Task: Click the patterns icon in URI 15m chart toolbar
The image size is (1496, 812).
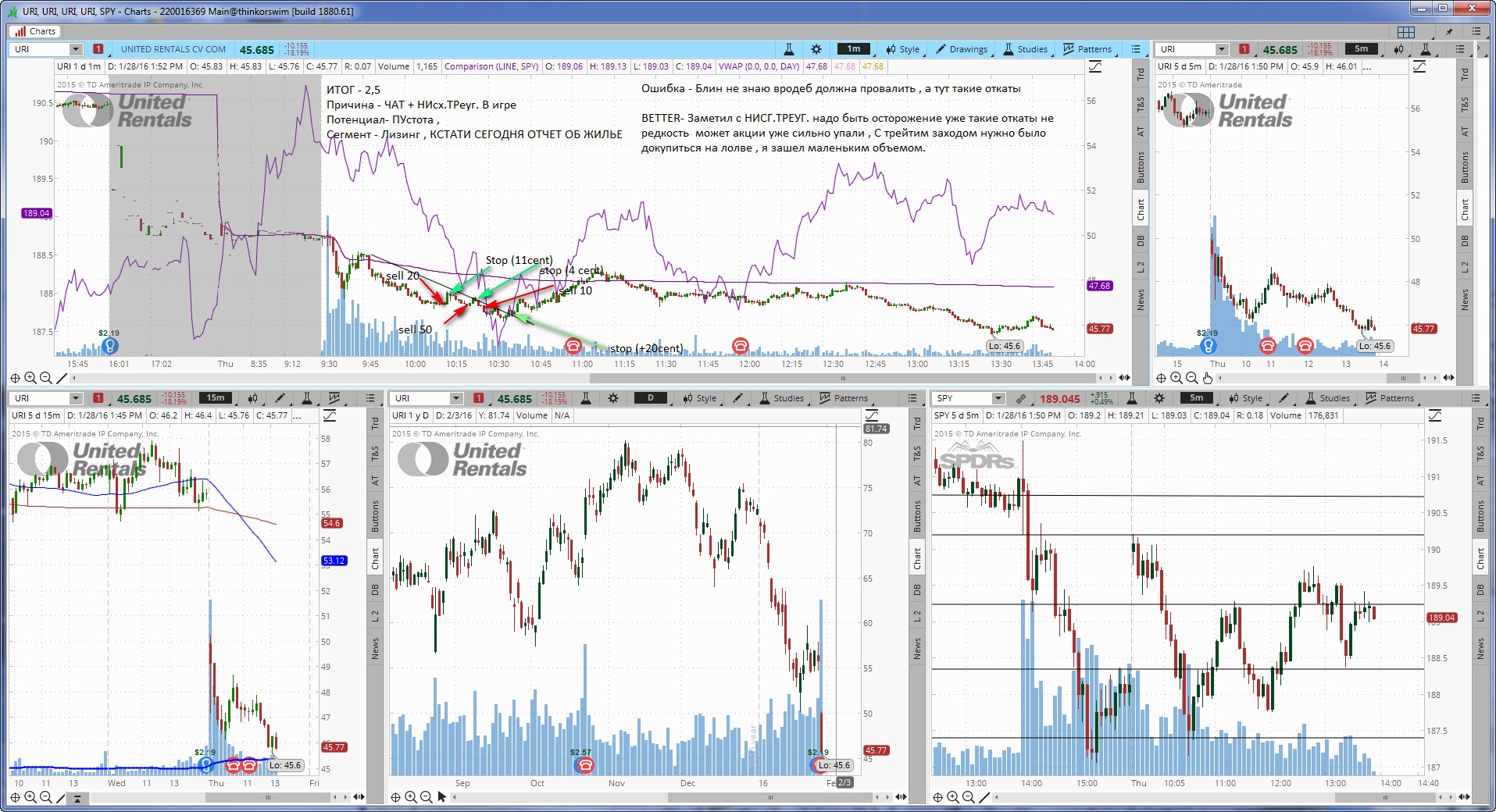Action: coord(334,398)
